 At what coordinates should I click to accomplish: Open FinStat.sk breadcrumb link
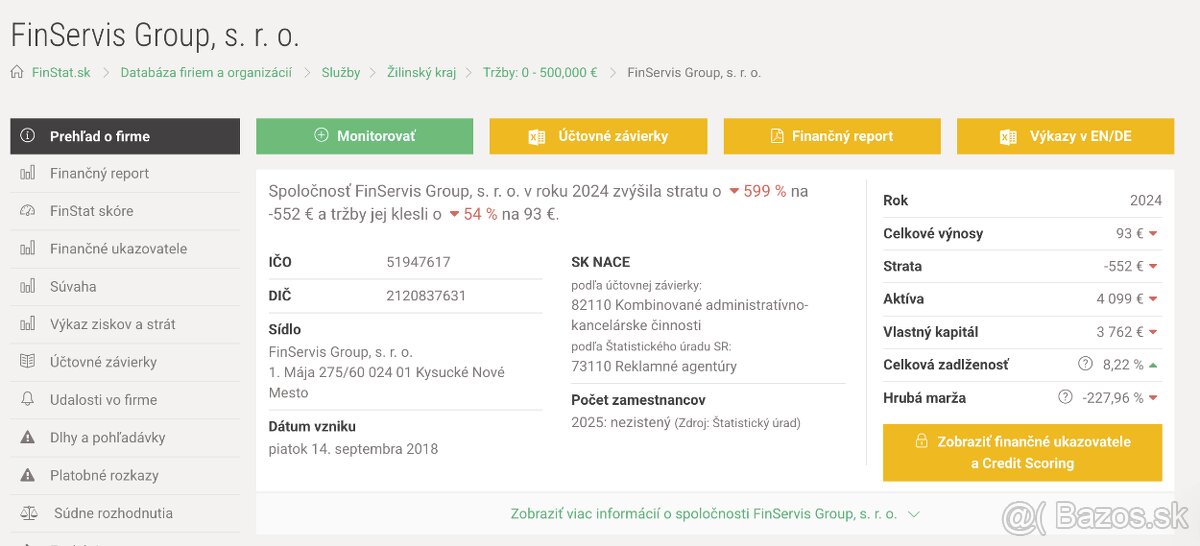61,73
